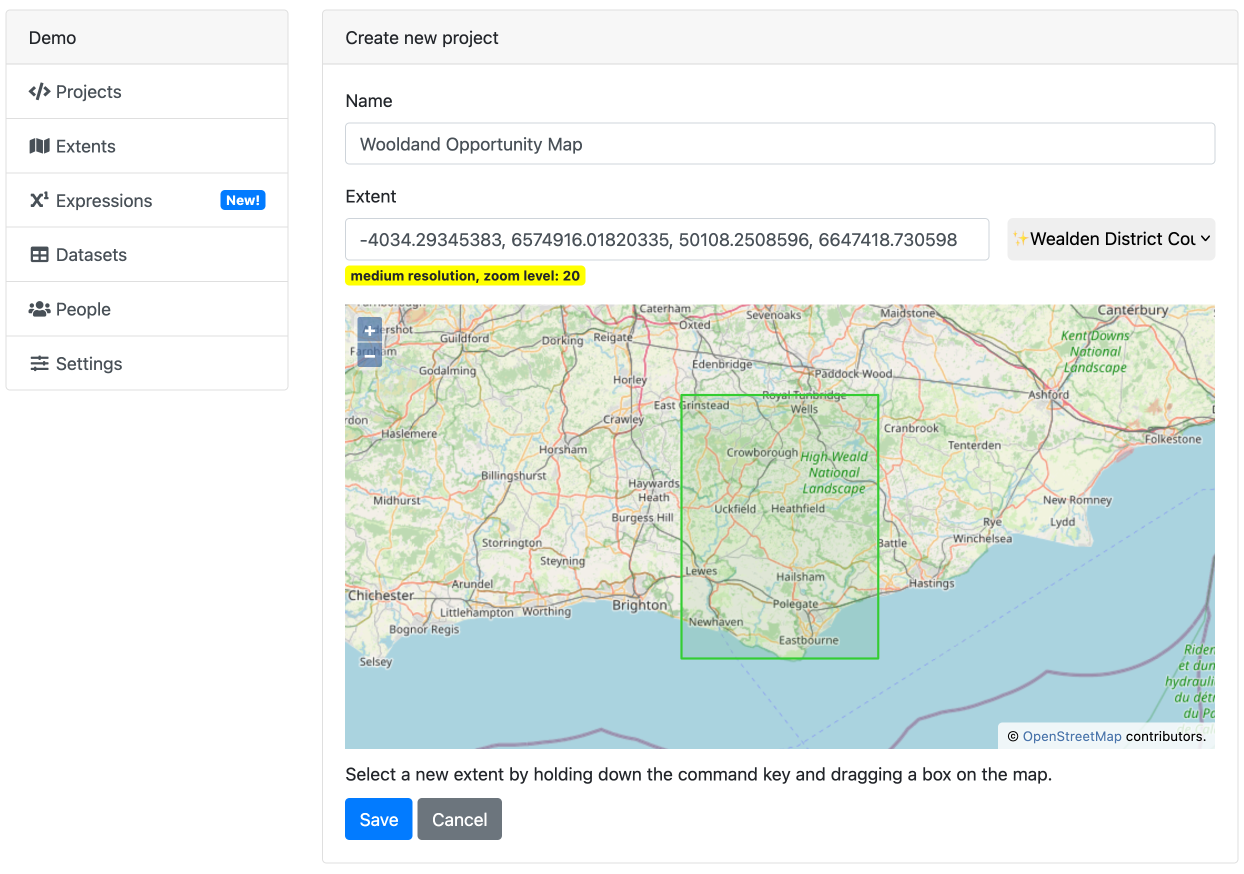The image size is (1244, 874).
Task: Click the Expressions superscript icon
Action: [x=39, y=200]
